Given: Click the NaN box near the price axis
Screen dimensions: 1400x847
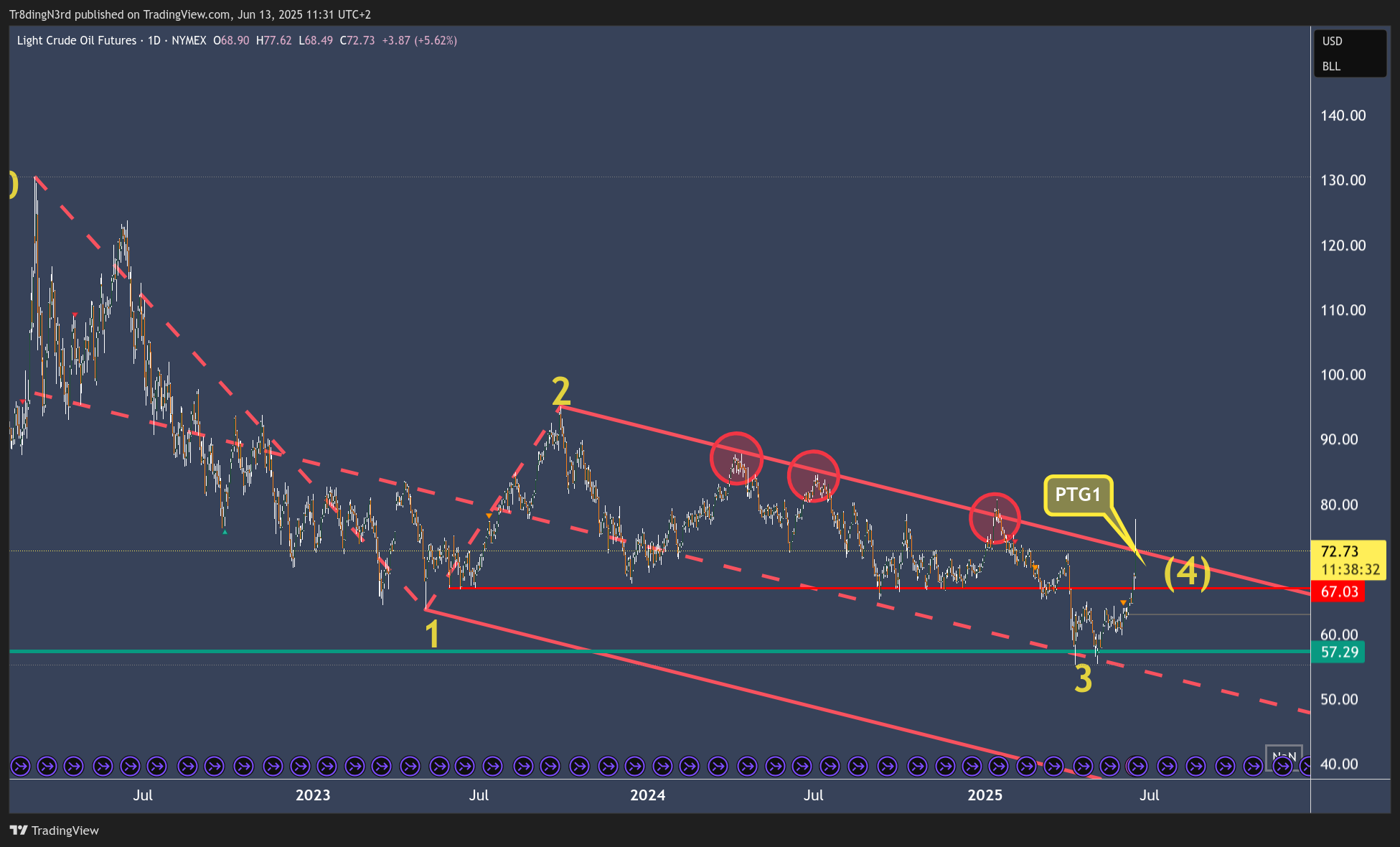Looking at the screenshot, I should tap(1284, 757).
